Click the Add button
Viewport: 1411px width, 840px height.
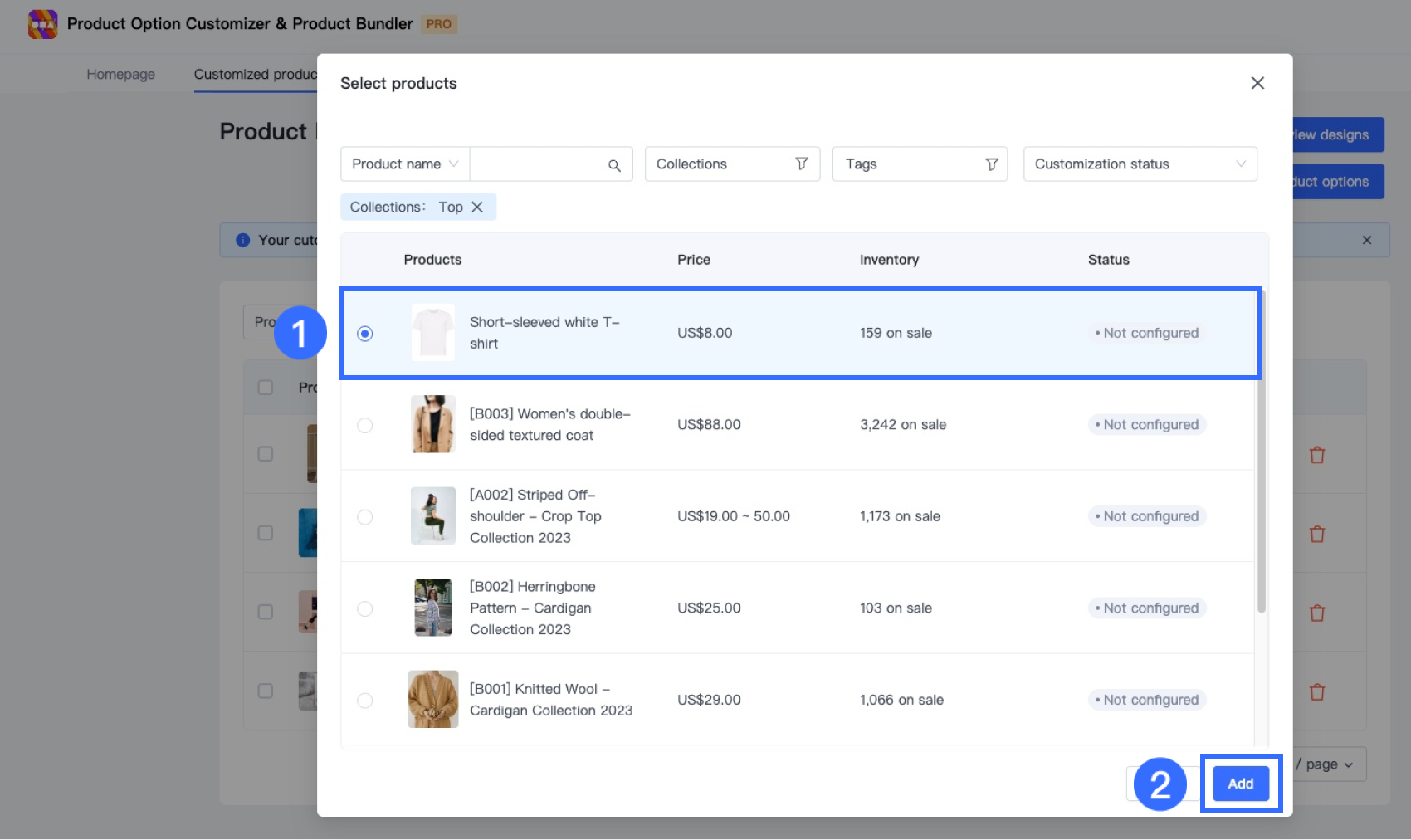[x=1241, y=784]
